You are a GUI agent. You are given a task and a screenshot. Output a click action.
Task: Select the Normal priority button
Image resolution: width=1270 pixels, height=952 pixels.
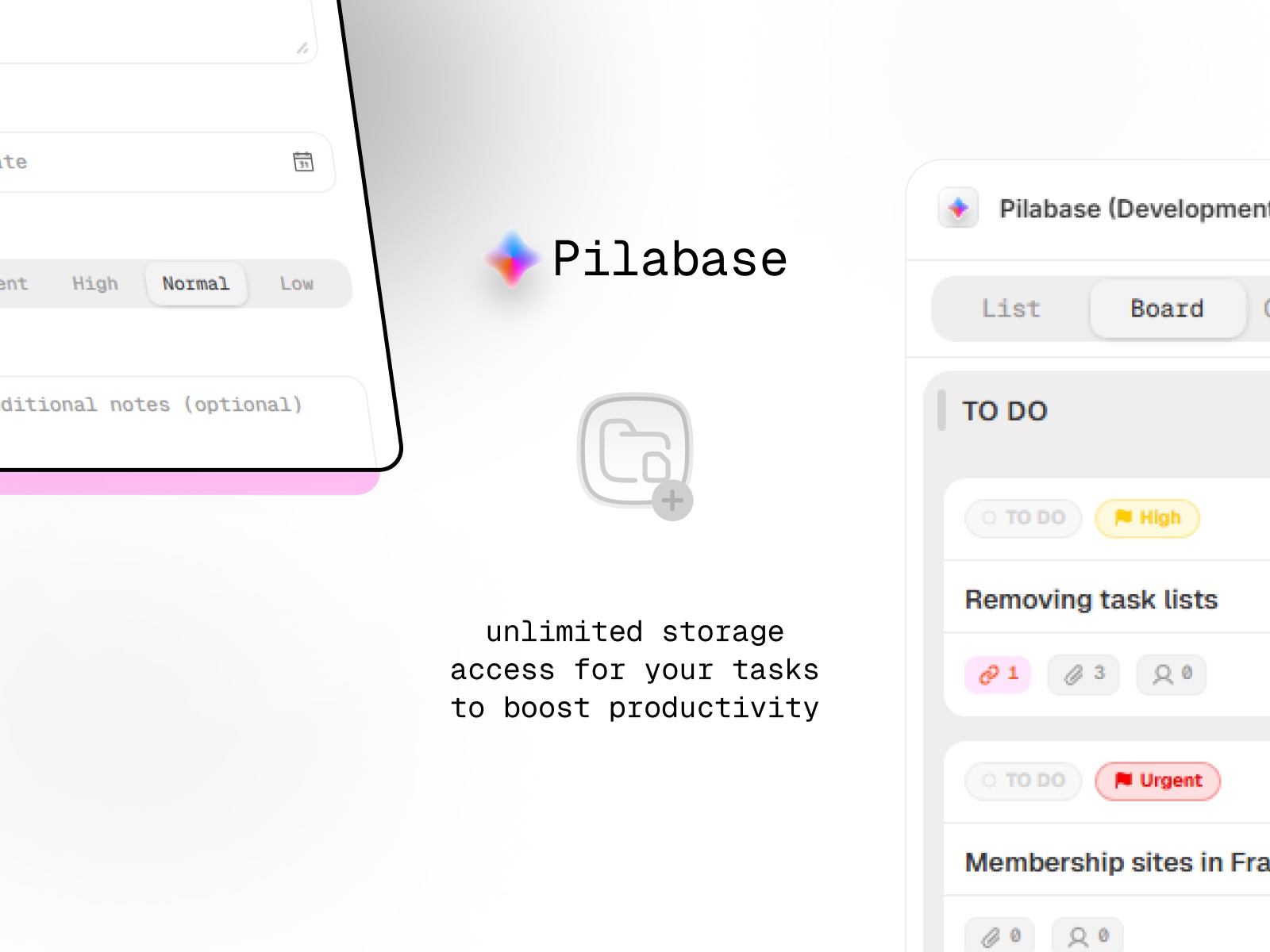coord(196,284)
